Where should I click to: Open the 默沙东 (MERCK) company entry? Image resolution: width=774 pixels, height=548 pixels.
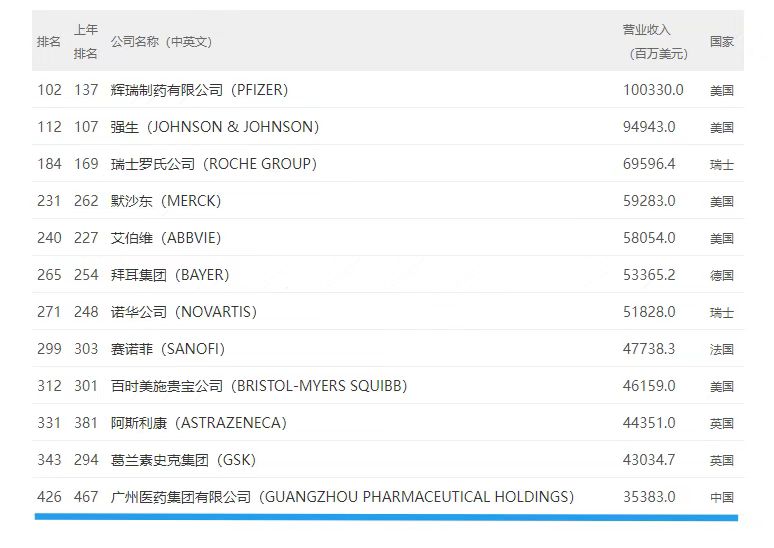tap(166, 201)
